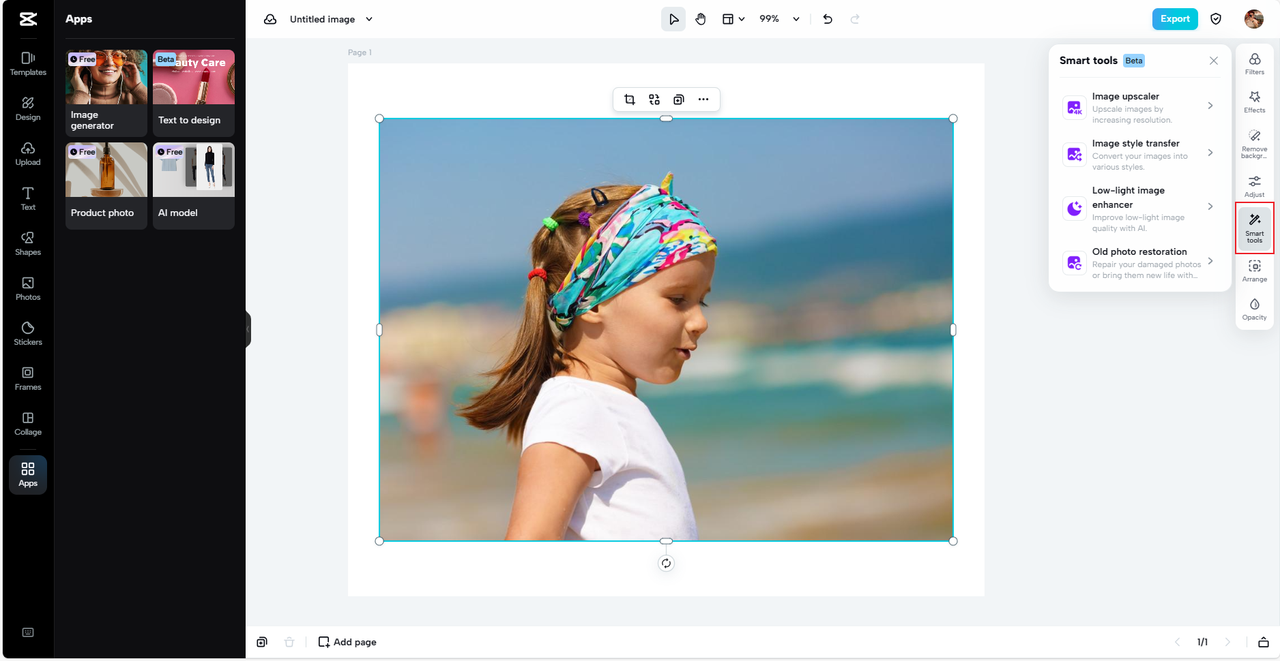1280x661 pixels.
Task: Open the Photos sidebar panel
Action: point(28,289)
